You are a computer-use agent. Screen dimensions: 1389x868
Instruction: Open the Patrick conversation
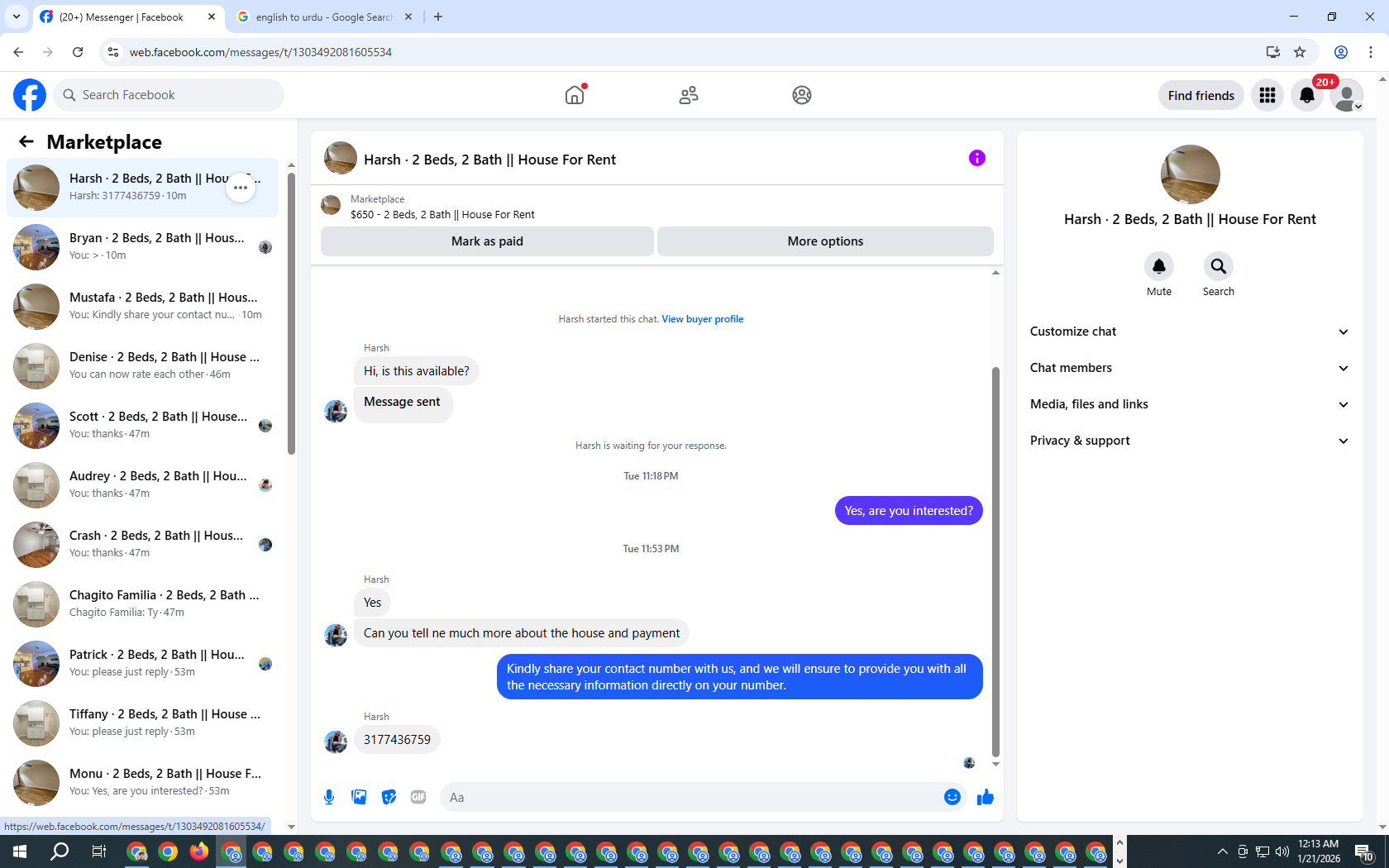142,664
